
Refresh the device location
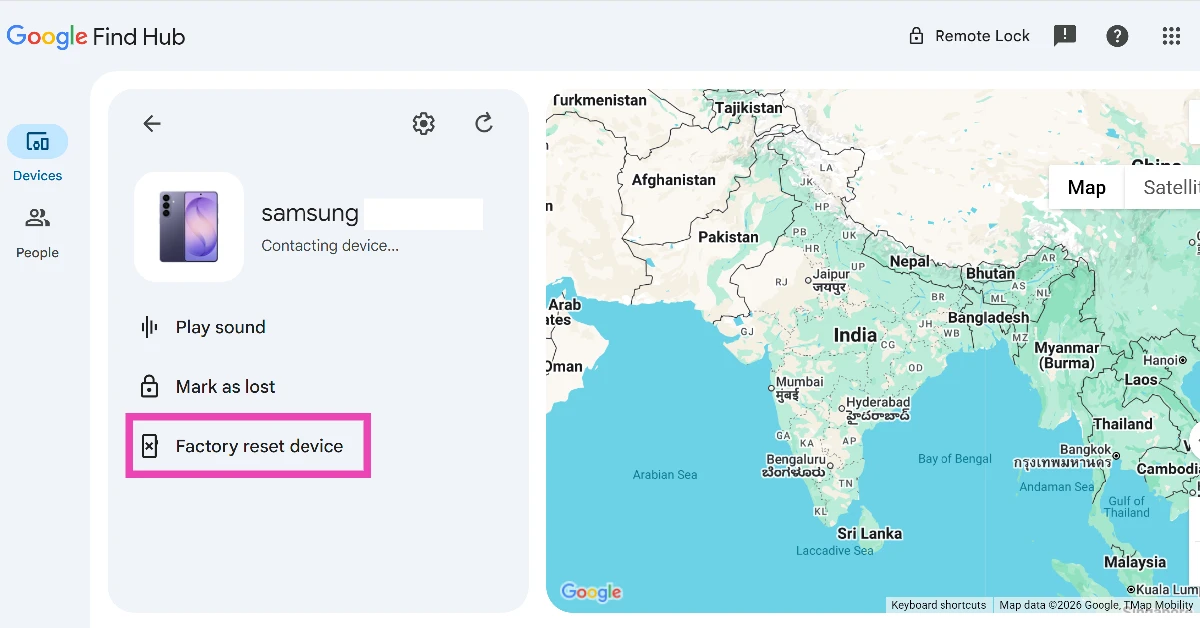(x=484, y=123)
